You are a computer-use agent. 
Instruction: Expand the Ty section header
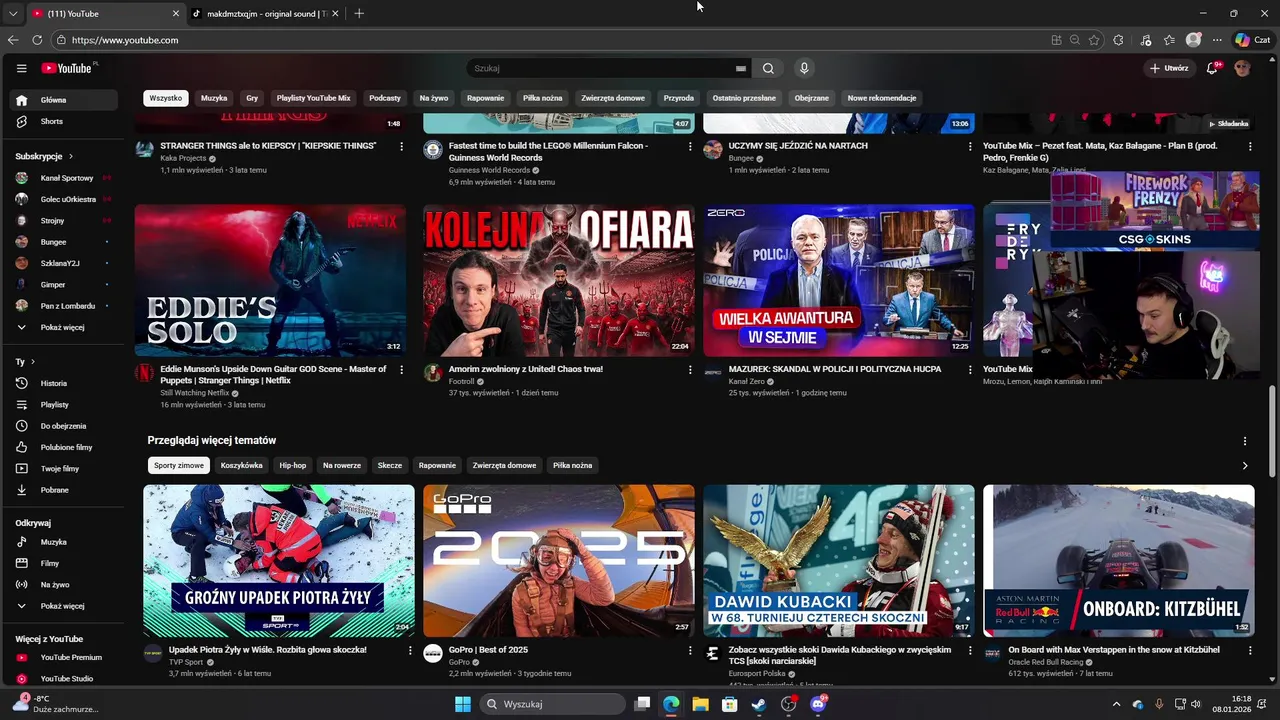coord(25,361)
